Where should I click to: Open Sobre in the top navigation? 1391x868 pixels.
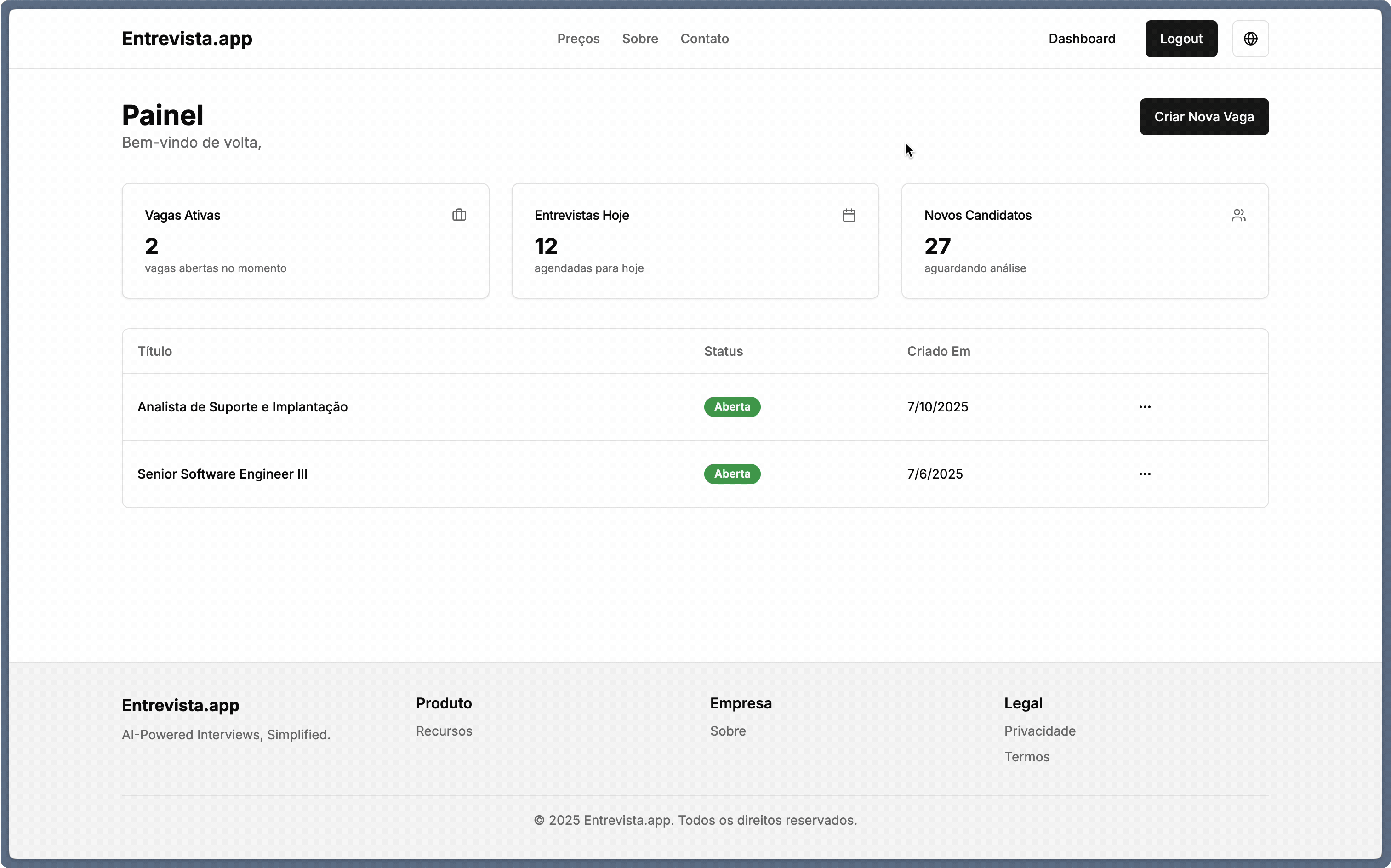(x=640, y=39)
